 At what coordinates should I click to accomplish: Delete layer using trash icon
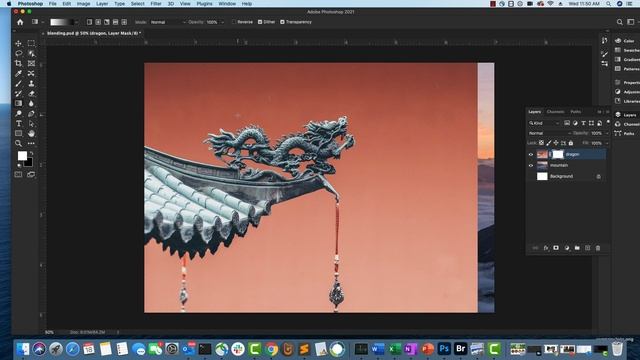598,248
